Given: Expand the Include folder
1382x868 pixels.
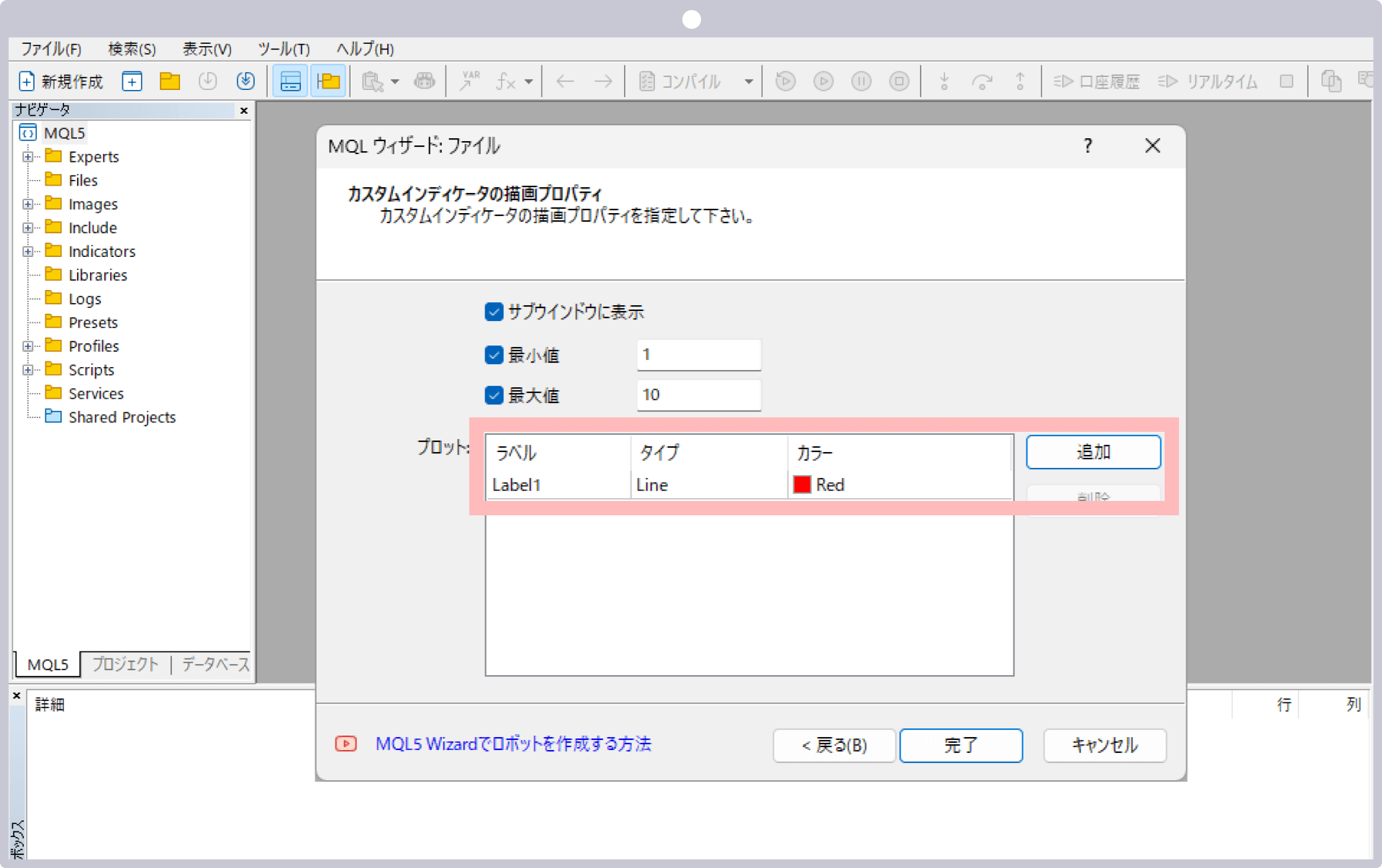Looking at the screenshot, I should [28, 227].
